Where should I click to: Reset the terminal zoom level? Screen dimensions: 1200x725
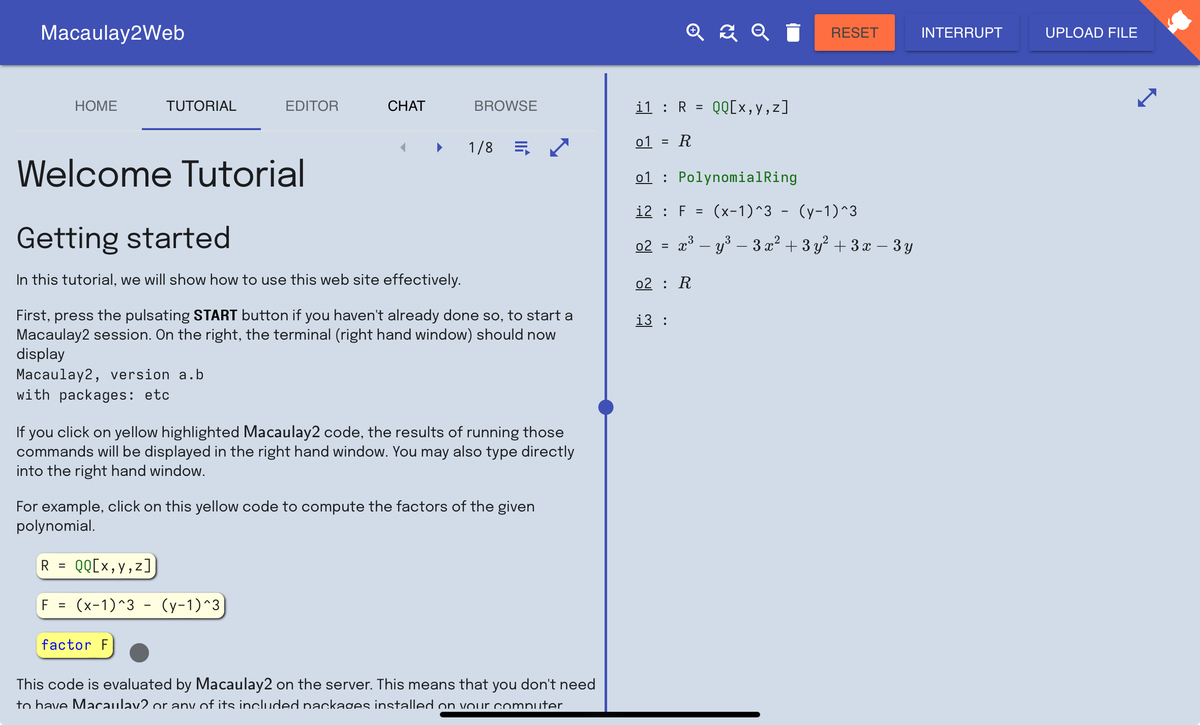[x=727, y=32]
